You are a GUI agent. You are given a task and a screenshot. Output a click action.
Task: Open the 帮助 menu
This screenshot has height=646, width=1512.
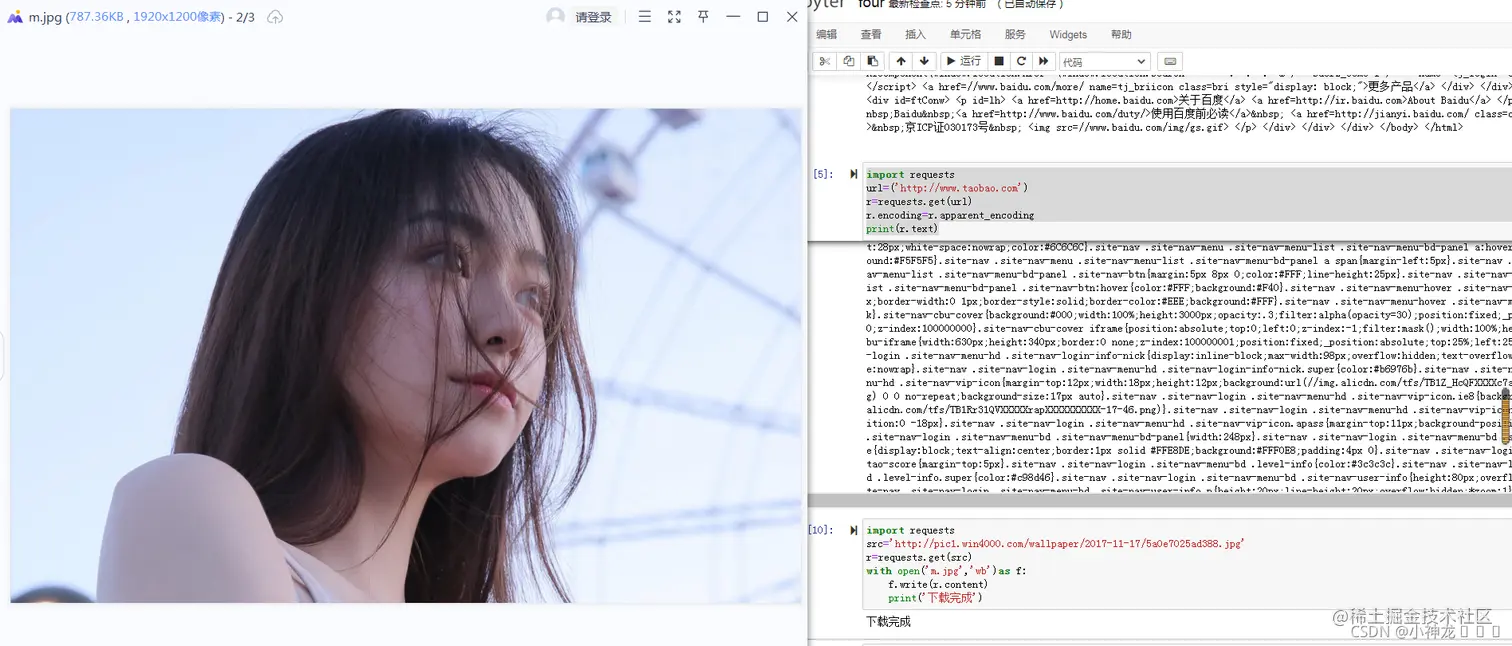coord(1122,34)
